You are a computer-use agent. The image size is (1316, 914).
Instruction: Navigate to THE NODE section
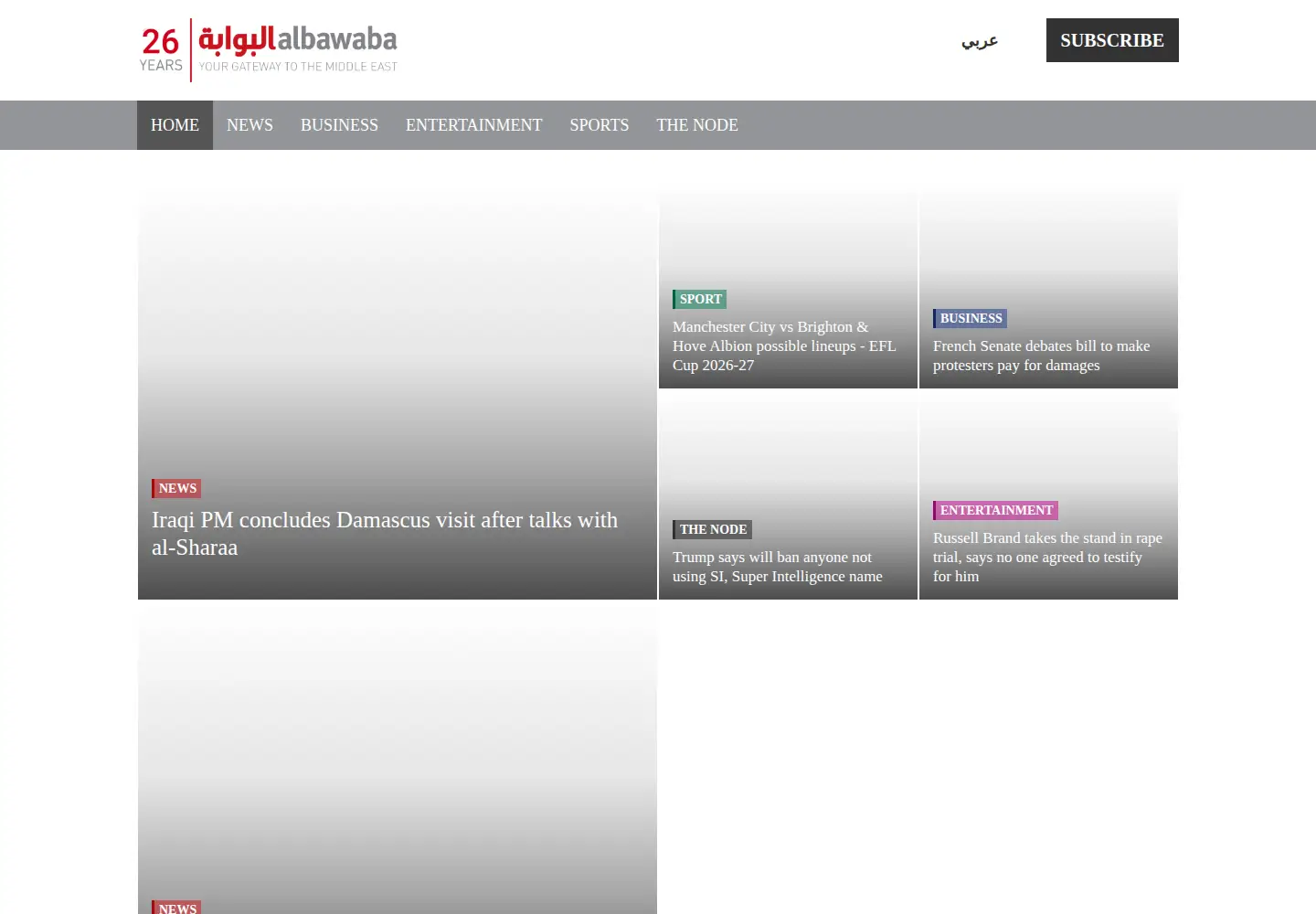click(x=697, y=125)
